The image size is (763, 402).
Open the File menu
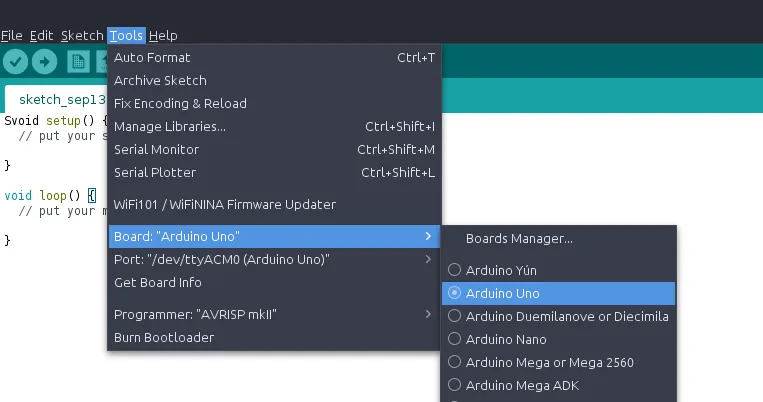pyautogui.click(x=12, y=35)
